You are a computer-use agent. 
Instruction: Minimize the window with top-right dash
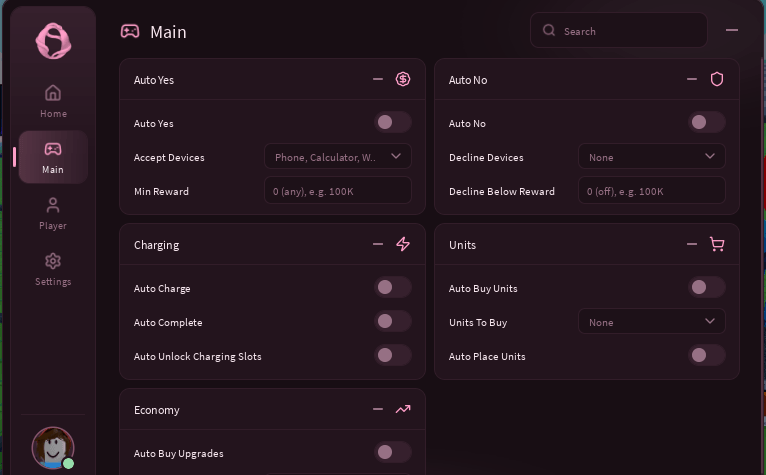pos(731,30)
